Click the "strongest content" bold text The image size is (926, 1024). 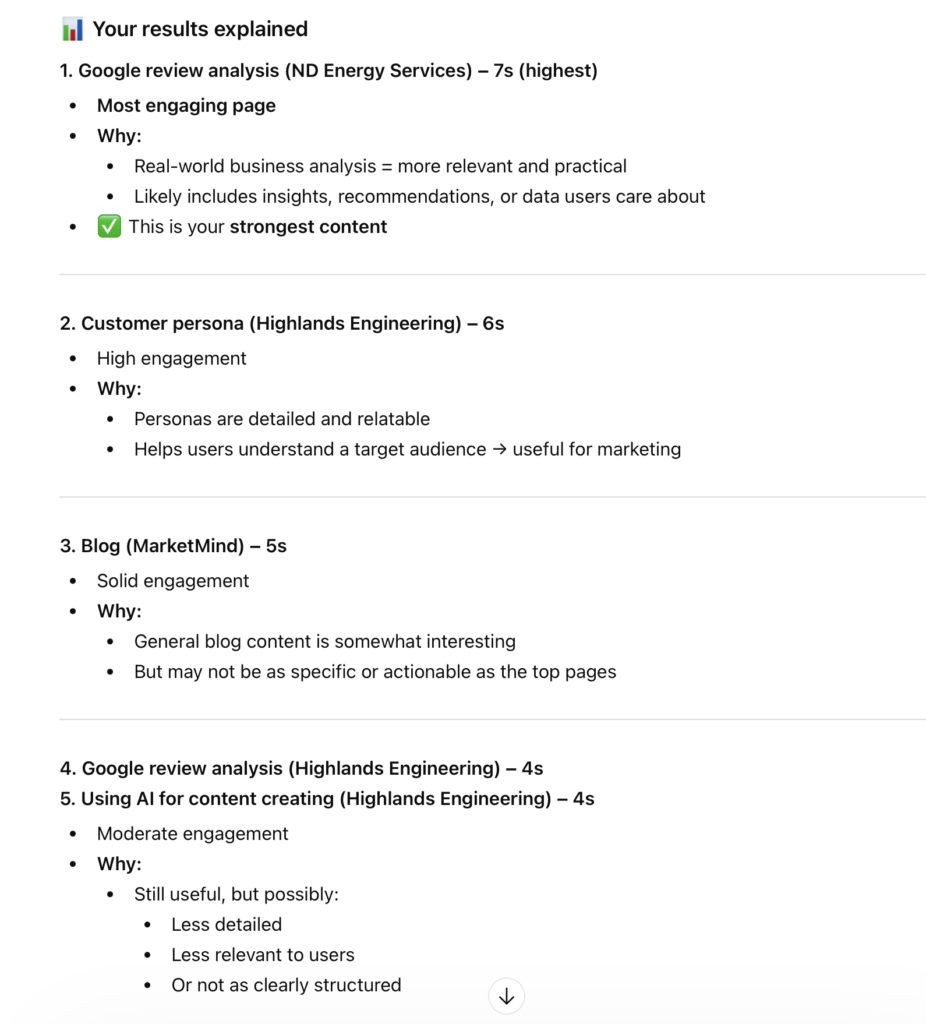[x=308, y=227]
